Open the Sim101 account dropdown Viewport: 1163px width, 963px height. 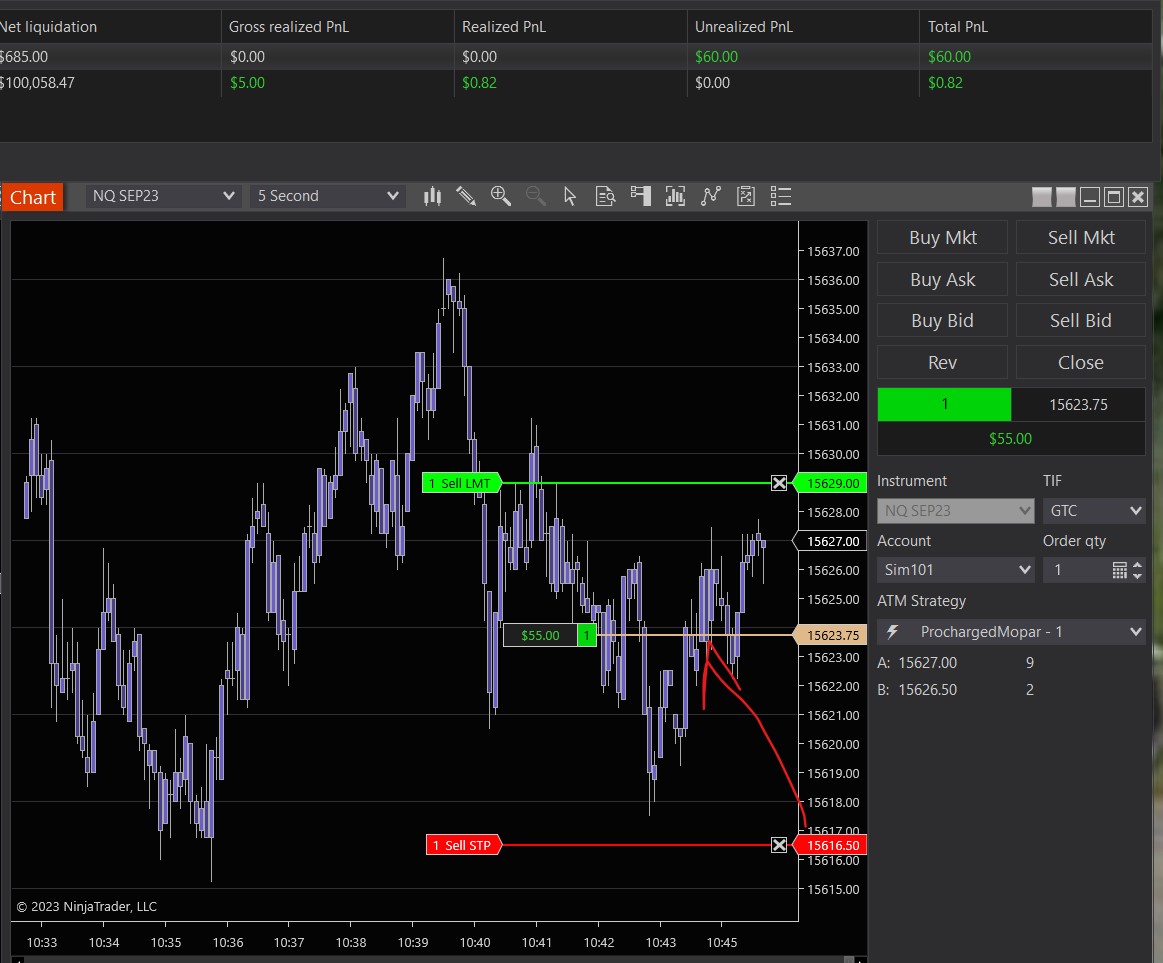955,570
